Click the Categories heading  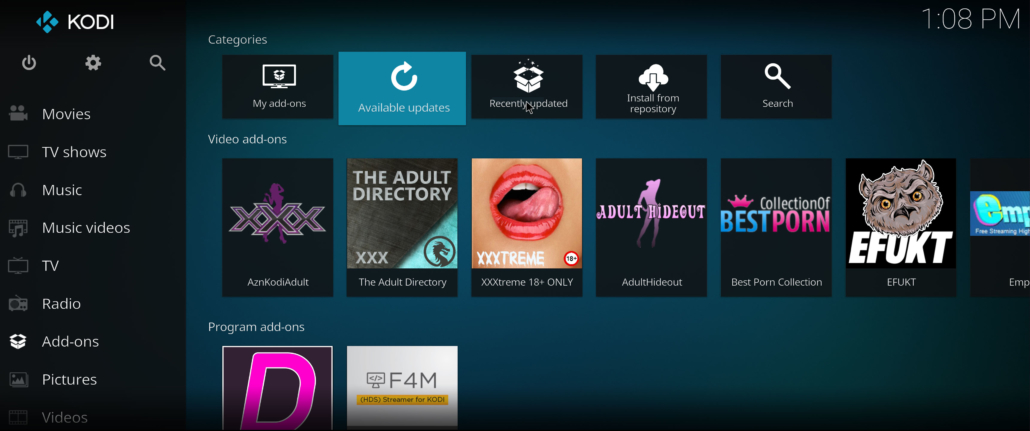[x=237, y=39]
